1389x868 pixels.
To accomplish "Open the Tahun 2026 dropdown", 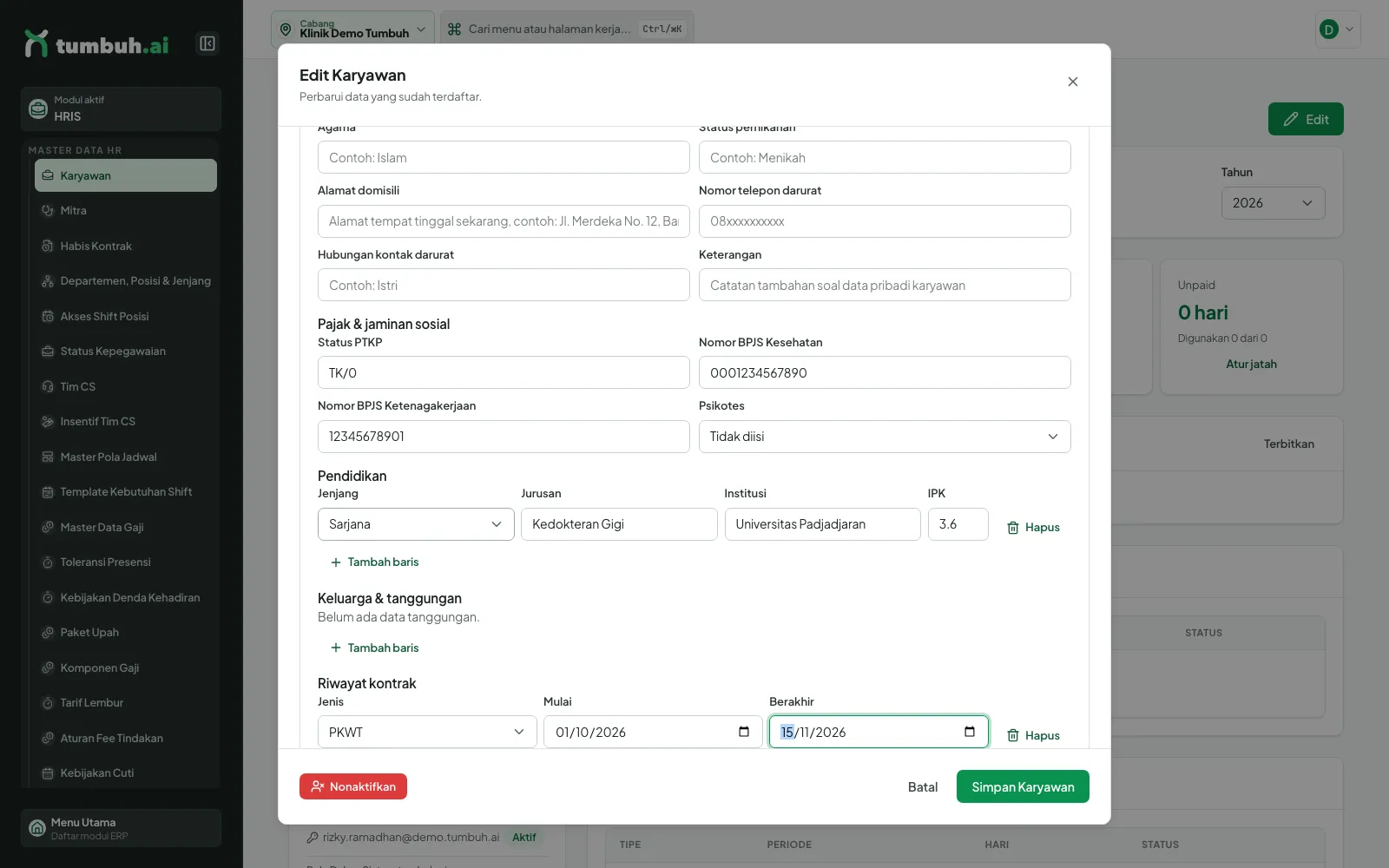I will click(1273, 203).
